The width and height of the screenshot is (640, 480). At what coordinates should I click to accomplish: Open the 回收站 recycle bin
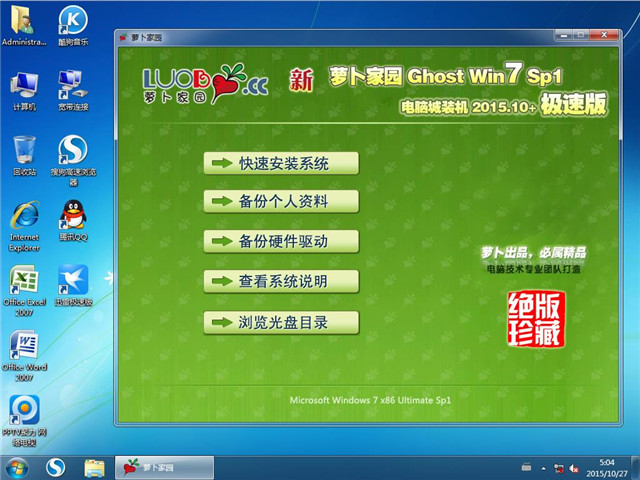coord(24,152)
